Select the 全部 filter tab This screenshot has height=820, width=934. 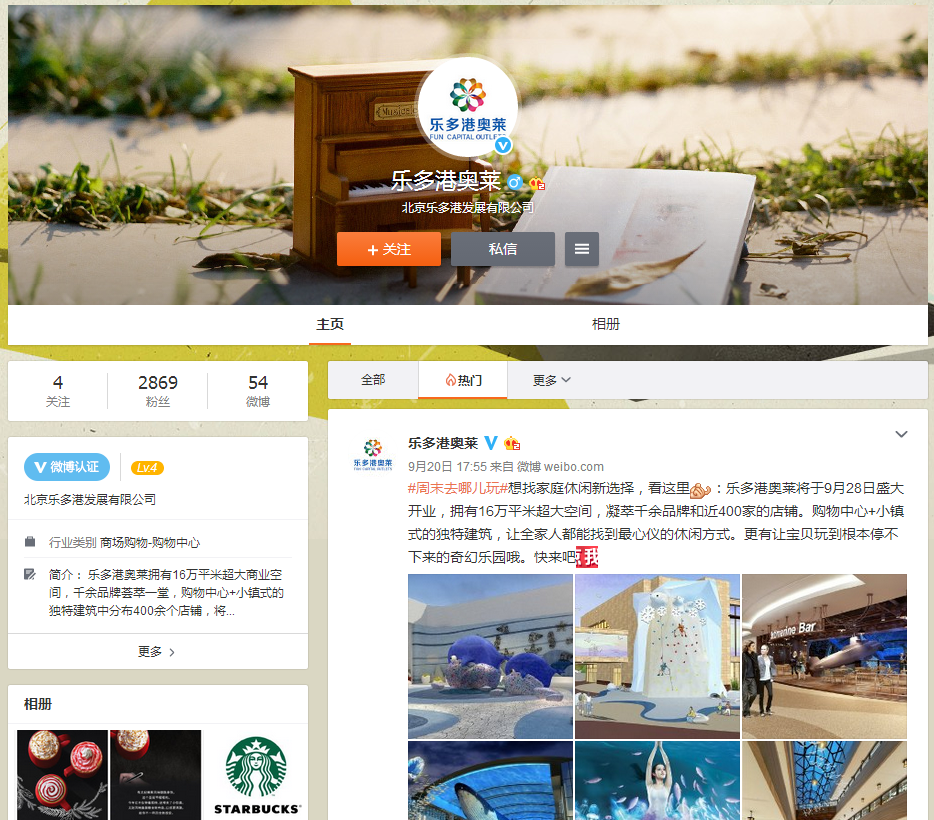click(x=373, y=380)
